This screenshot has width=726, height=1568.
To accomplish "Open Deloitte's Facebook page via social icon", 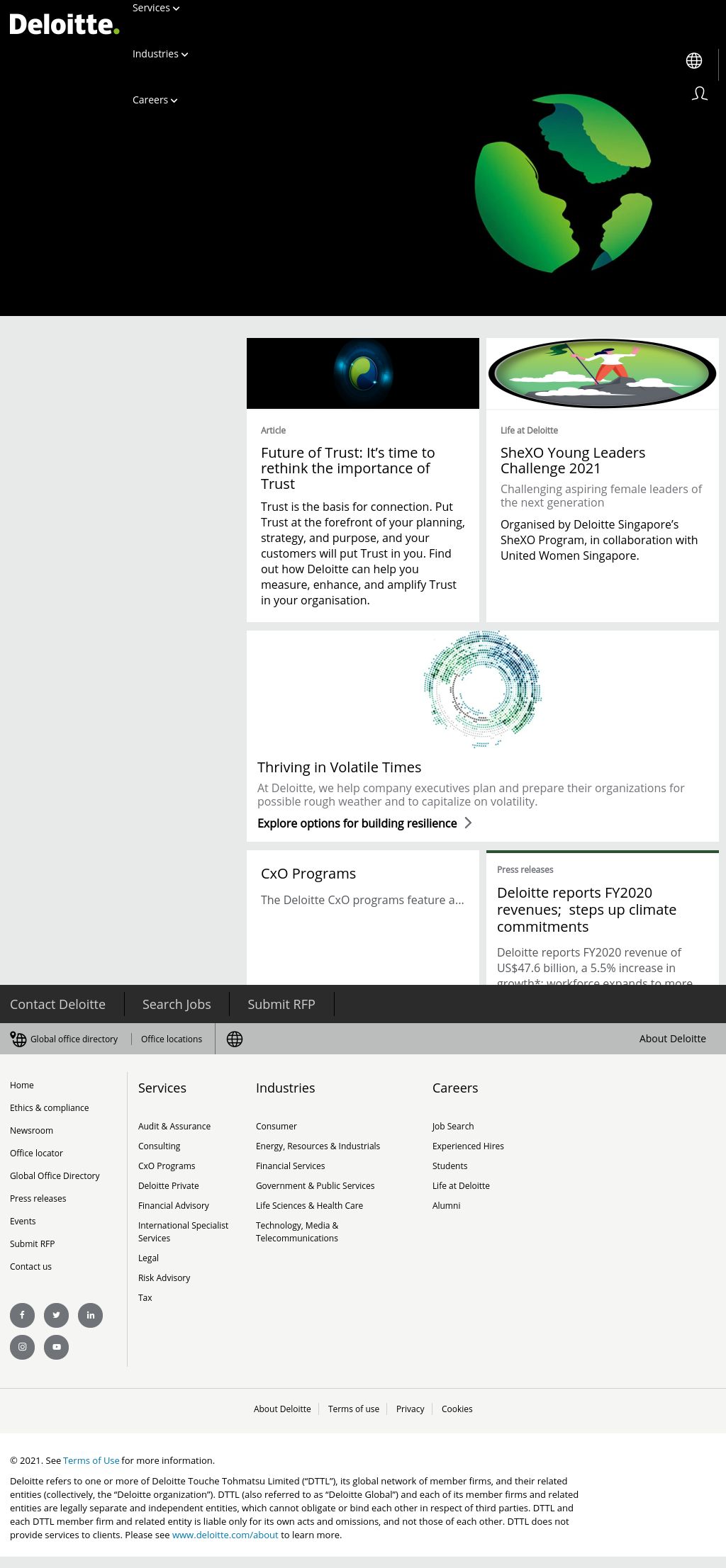I will [x=22, y=1315].
